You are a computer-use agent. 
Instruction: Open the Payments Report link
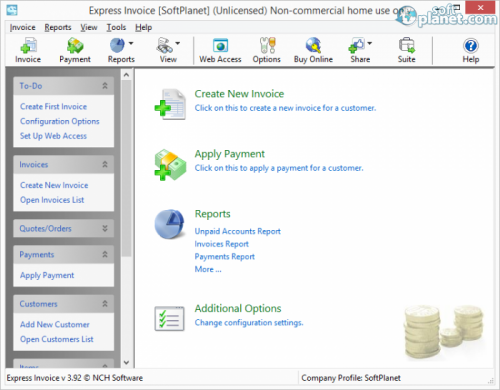click(225, 257)
